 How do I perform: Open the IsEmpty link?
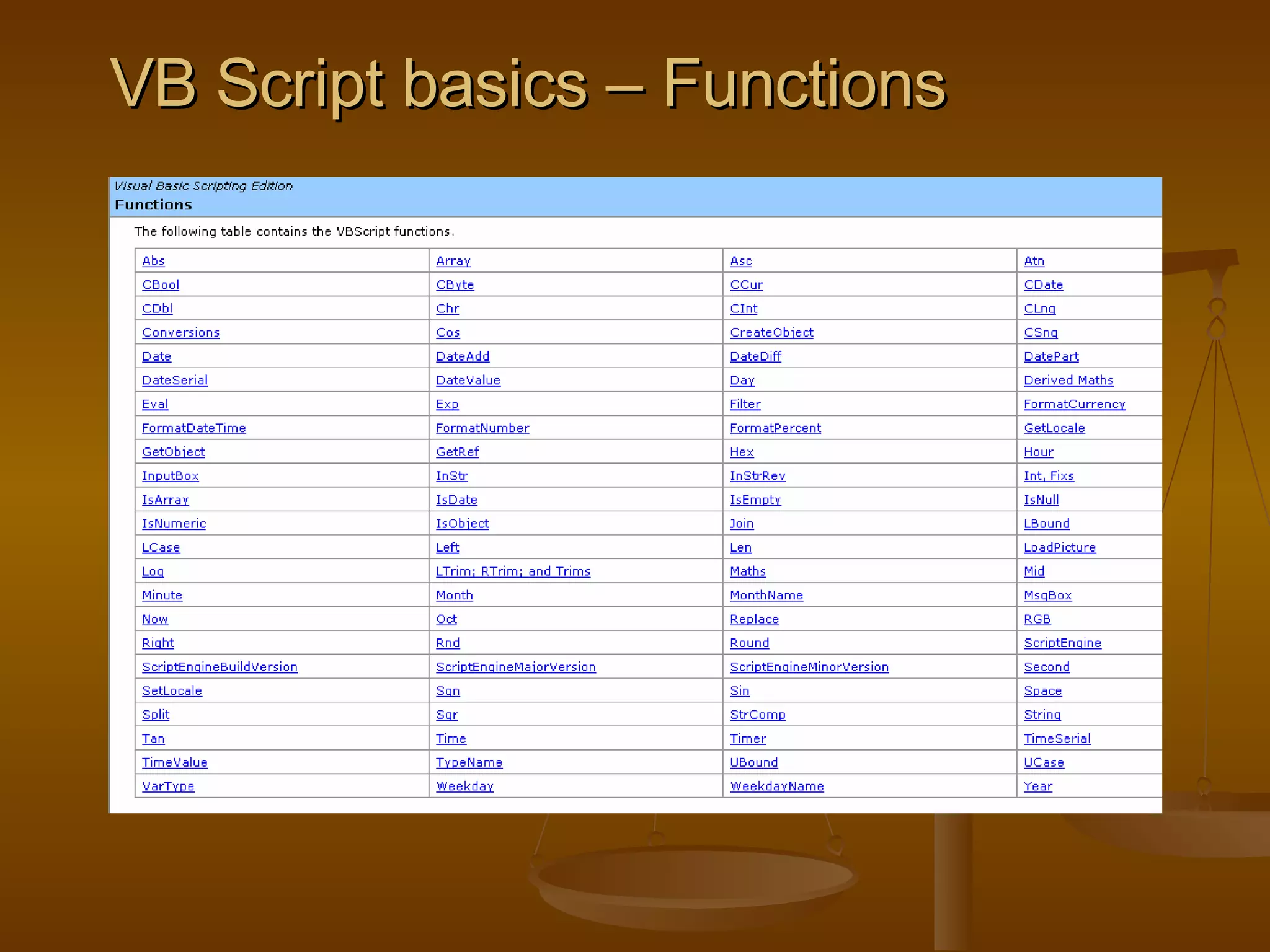coord(755,500)
